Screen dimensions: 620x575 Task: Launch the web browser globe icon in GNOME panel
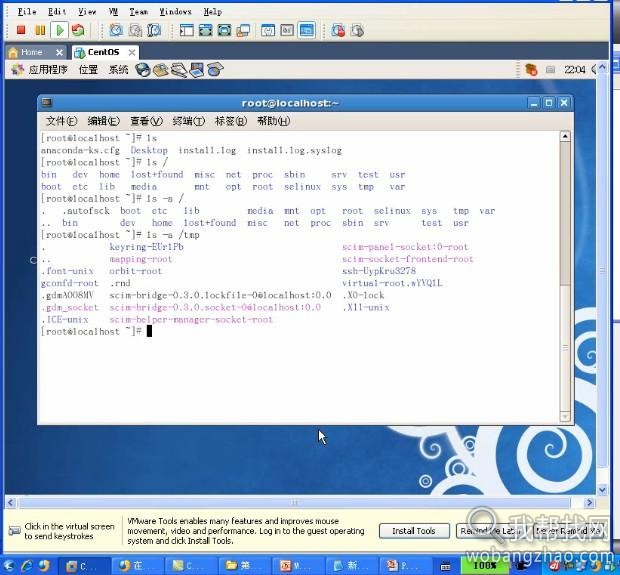point(142,70)
